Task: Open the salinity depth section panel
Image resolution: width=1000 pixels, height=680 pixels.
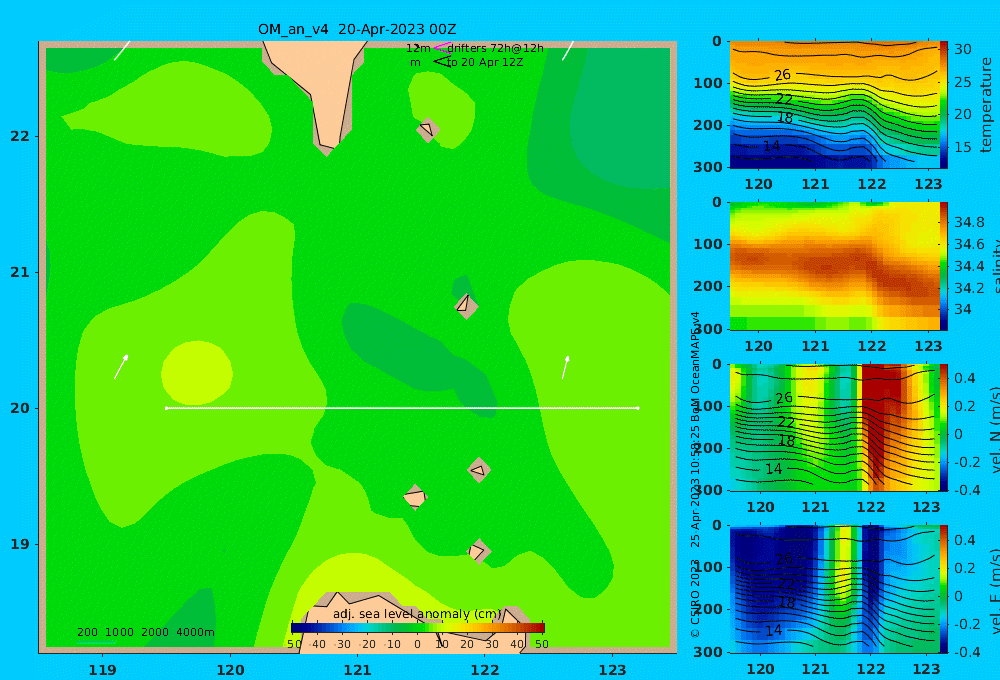Action: 834,266
